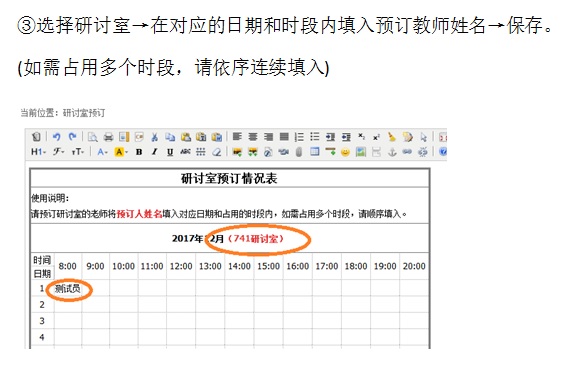Click the day 2 cell under 9:00
Viewport: 570px width, 369px height.
pyautogui.click(x=96, y=304)
